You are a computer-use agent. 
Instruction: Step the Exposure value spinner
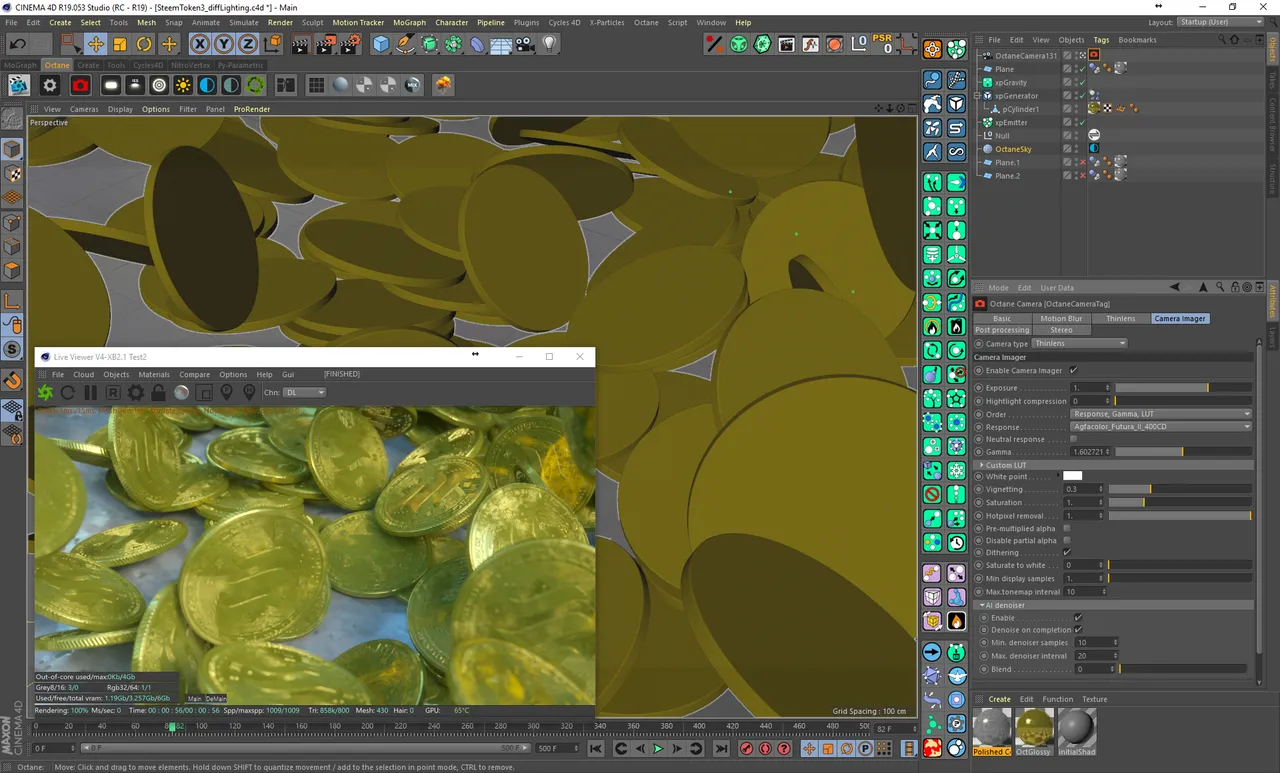(1107, 388)
